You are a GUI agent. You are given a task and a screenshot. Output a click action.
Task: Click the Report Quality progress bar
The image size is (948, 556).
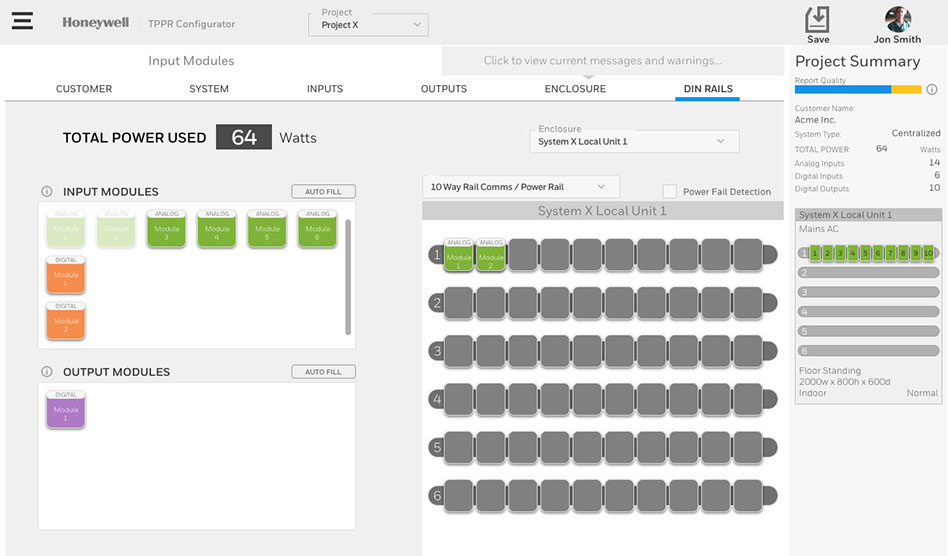click(x=857, y=89)
